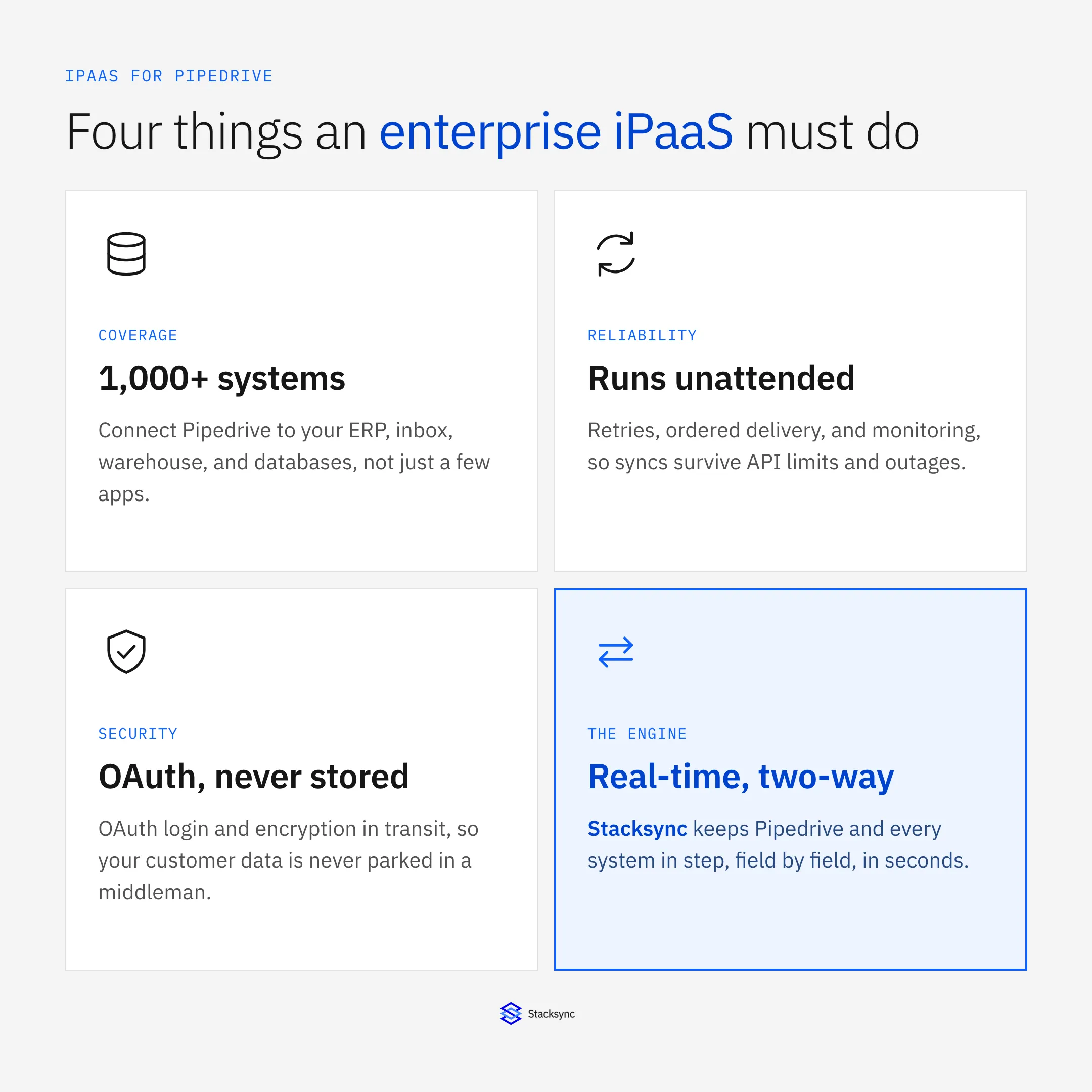The height and width of the screenshot is (1092, 1092).
Task: Click the 'IPAAS FOR PIPEDRIVE' label
Action: 168,76
